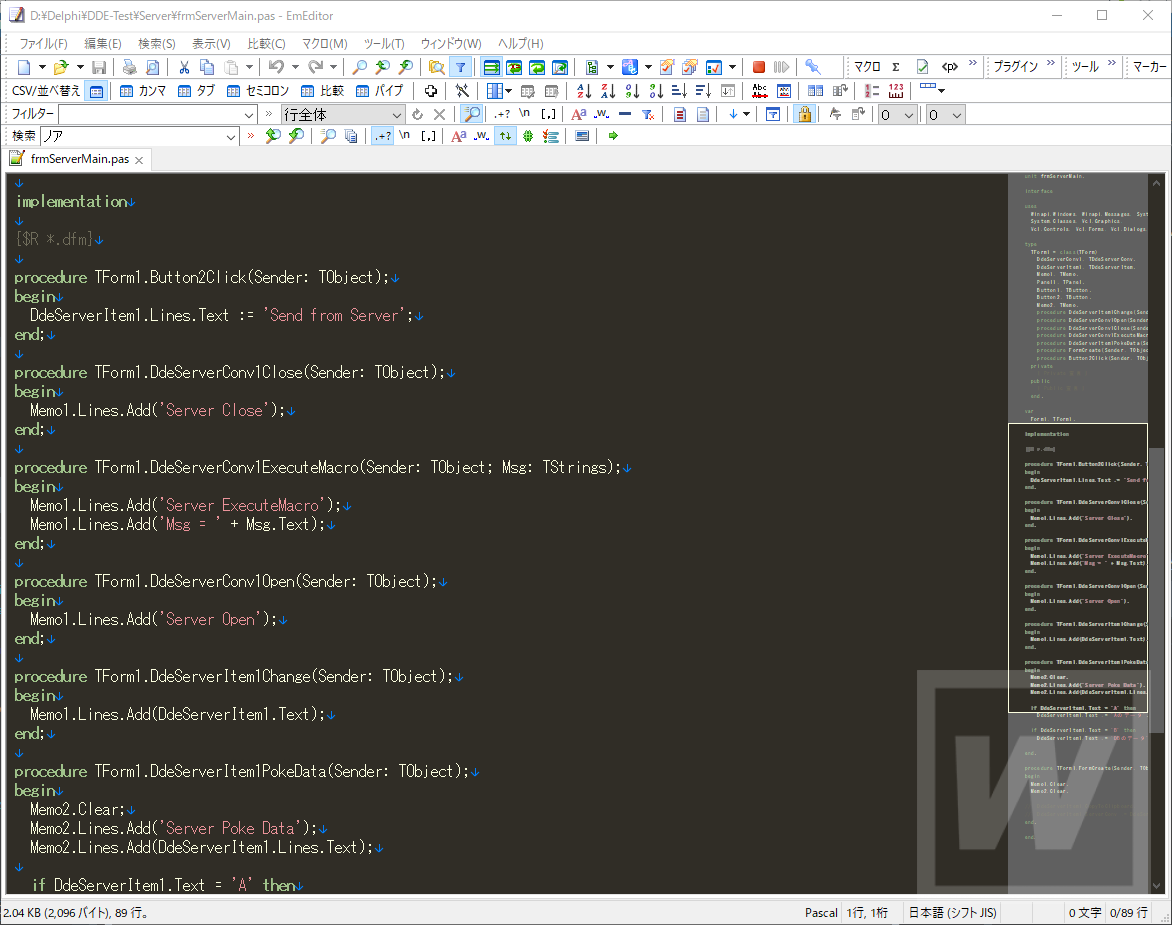Open the New file dropdown arrow

(x=42, y=67)
